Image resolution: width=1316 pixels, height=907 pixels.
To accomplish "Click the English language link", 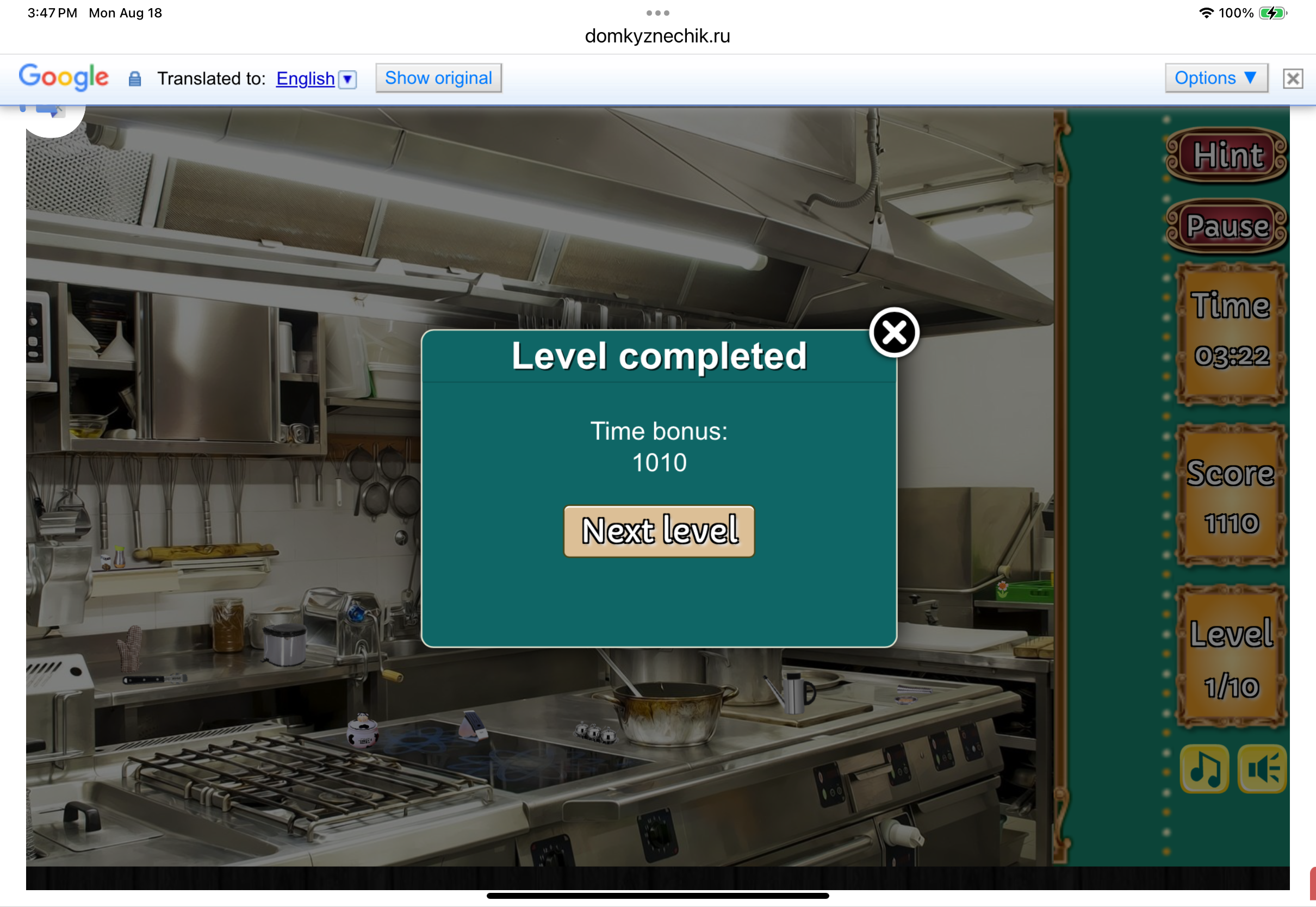I will 305,78.
